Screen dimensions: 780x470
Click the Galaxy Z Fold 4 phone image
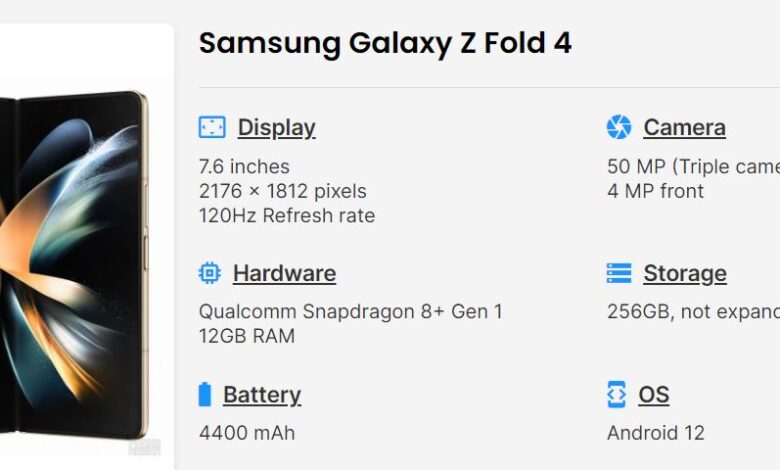pos(74,264)
